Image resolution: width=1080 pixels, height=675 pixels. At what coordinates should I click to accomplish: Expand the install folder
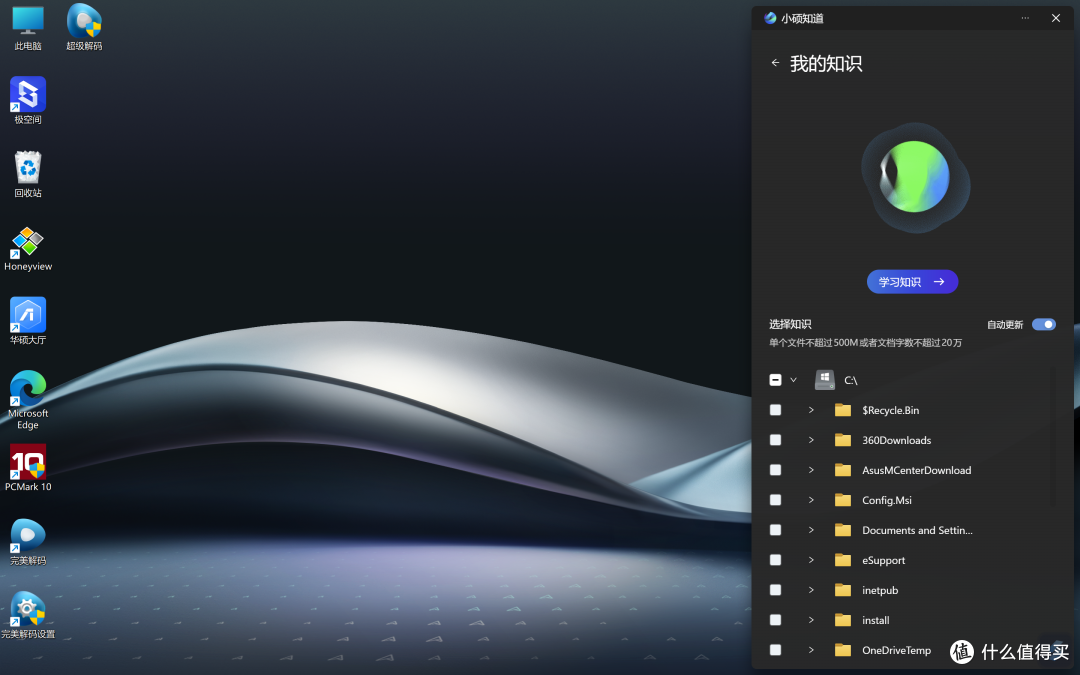pos(811,620)
